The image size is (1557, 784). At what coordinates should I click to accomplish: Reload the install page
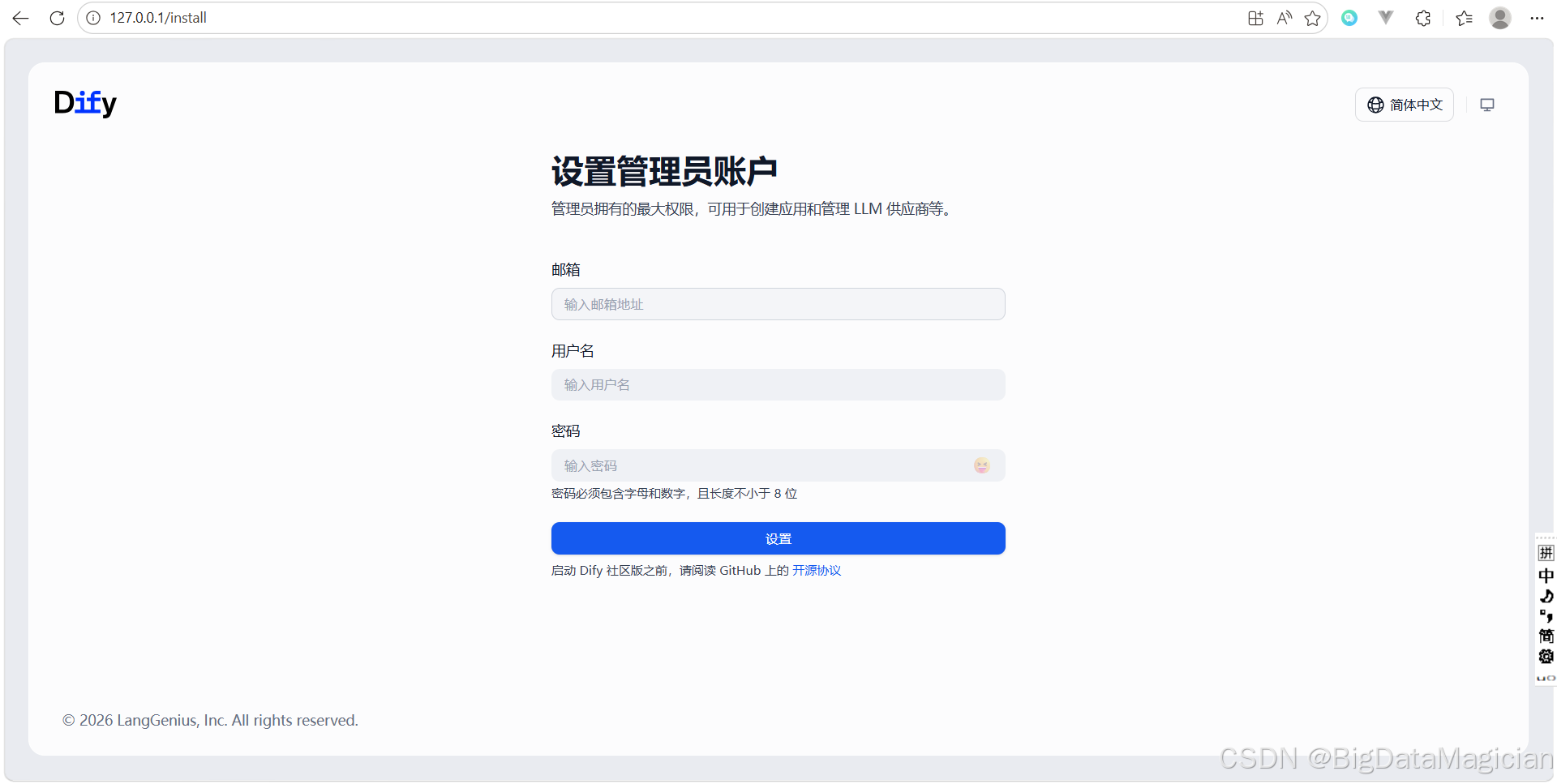[x=57, y=18]
